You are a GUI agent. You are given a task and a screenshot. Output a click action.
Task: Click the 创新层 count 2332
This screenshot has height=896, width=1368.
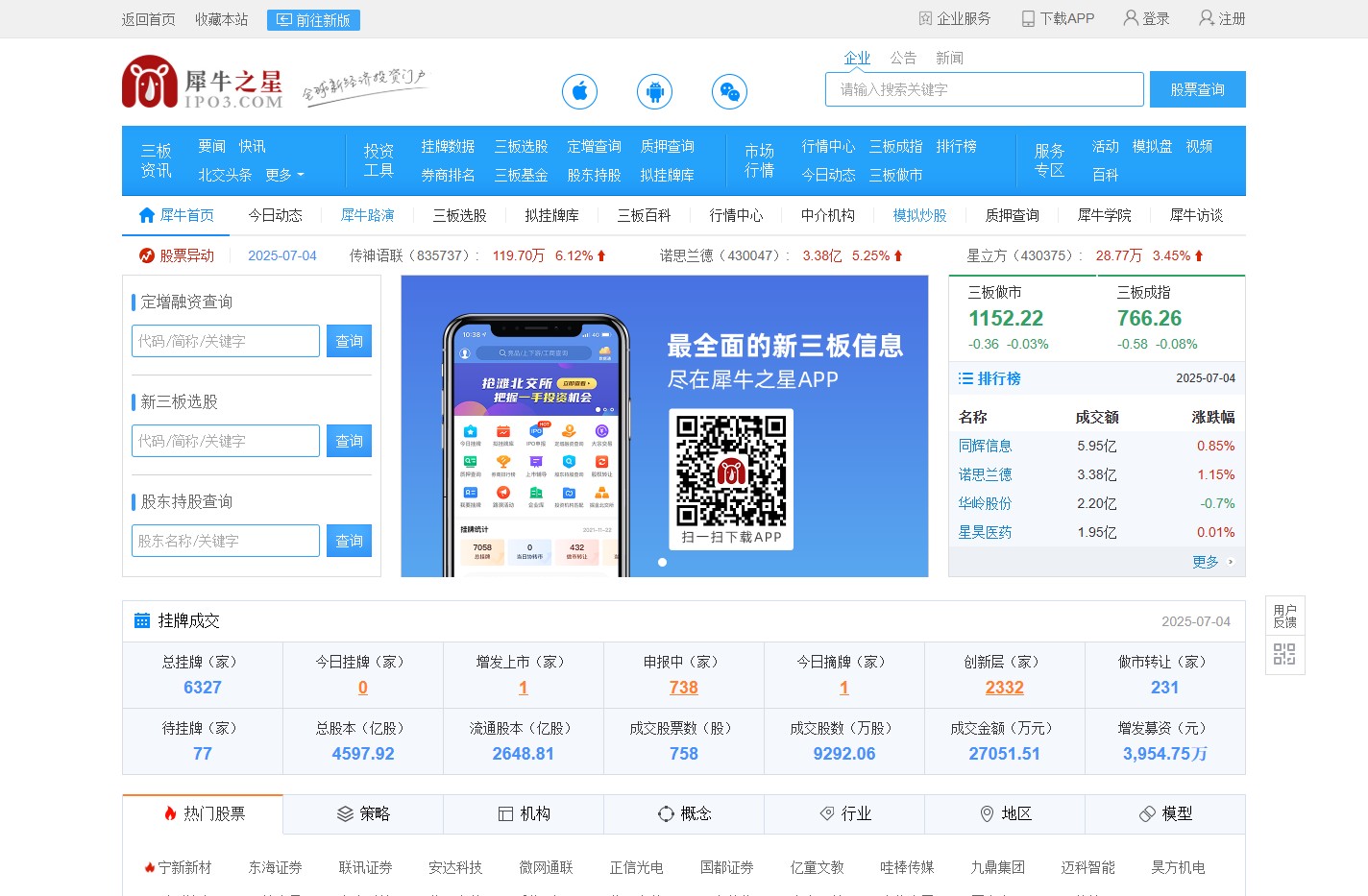pos(1005,688)
